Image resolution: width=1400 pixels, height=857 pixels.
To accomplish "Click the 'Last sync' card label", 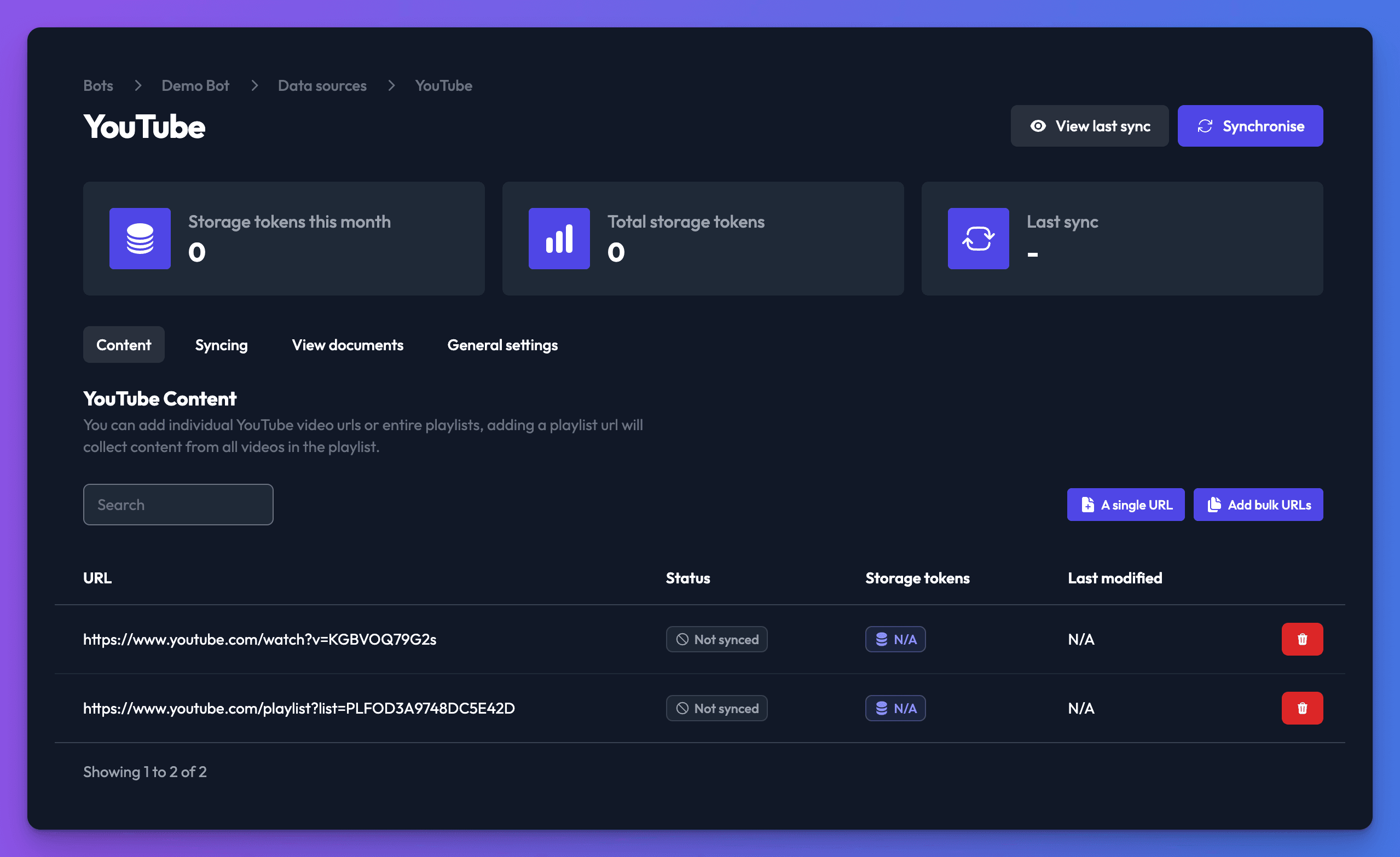I will point(1062,222).
